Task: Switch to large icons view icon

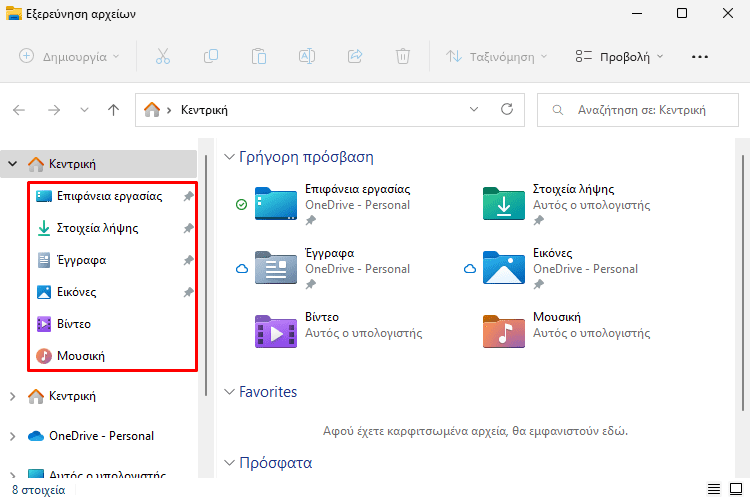Action: pyautogui.click(x=736, y=489)
